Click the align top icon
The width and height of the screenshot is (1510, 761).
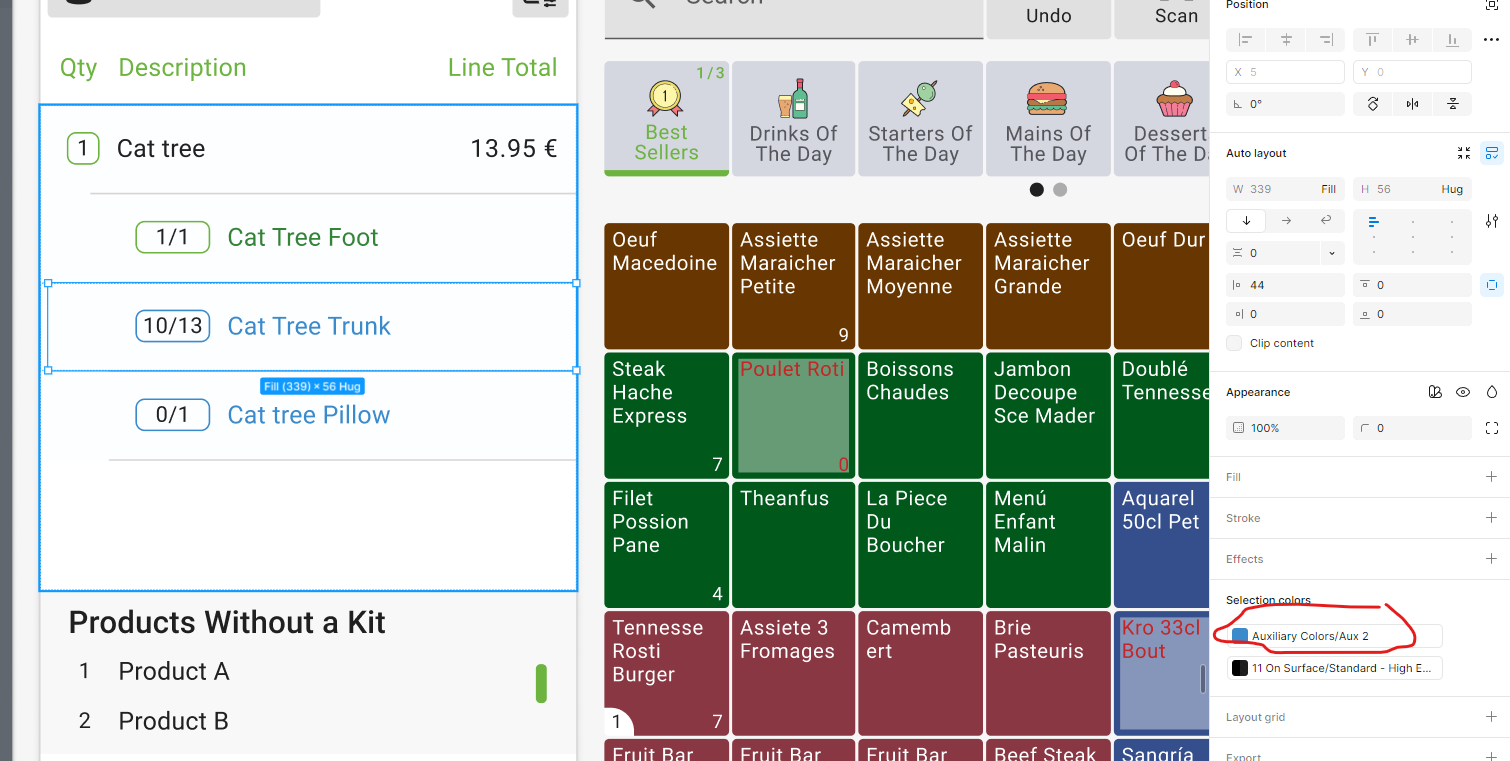[x=1372, y=40]
